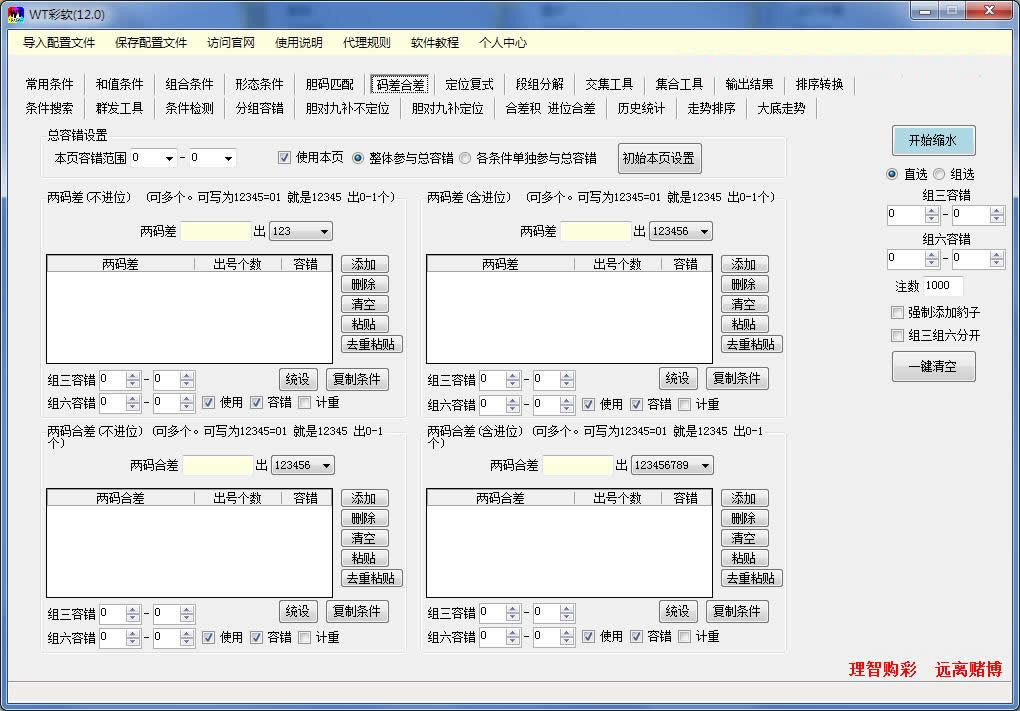Viewport: 1020px width, 711px height.
Task: Click 统设 in the 两码差(不进位) panel
Action: tap(298, 379)
